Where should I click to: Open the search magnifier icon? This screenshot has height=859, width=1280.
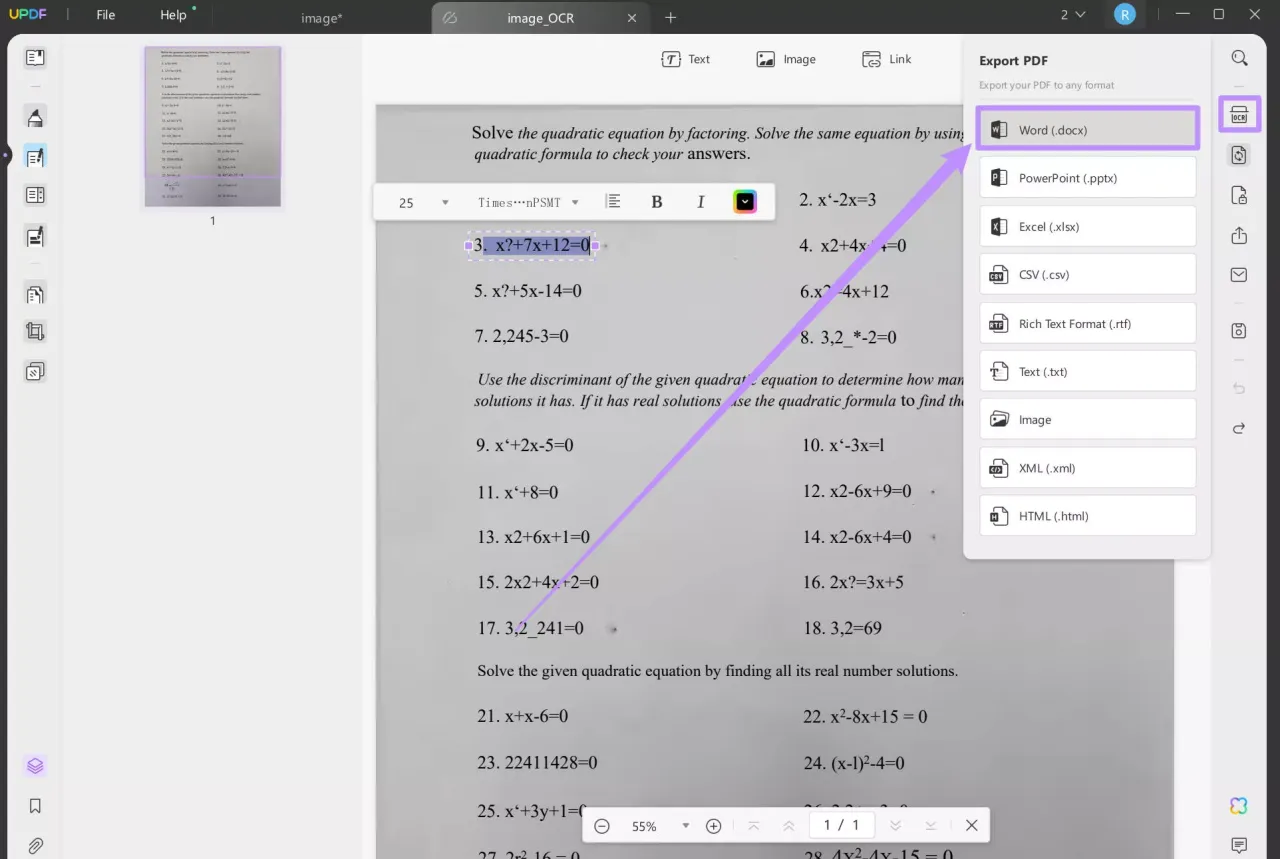(1239, 58)
